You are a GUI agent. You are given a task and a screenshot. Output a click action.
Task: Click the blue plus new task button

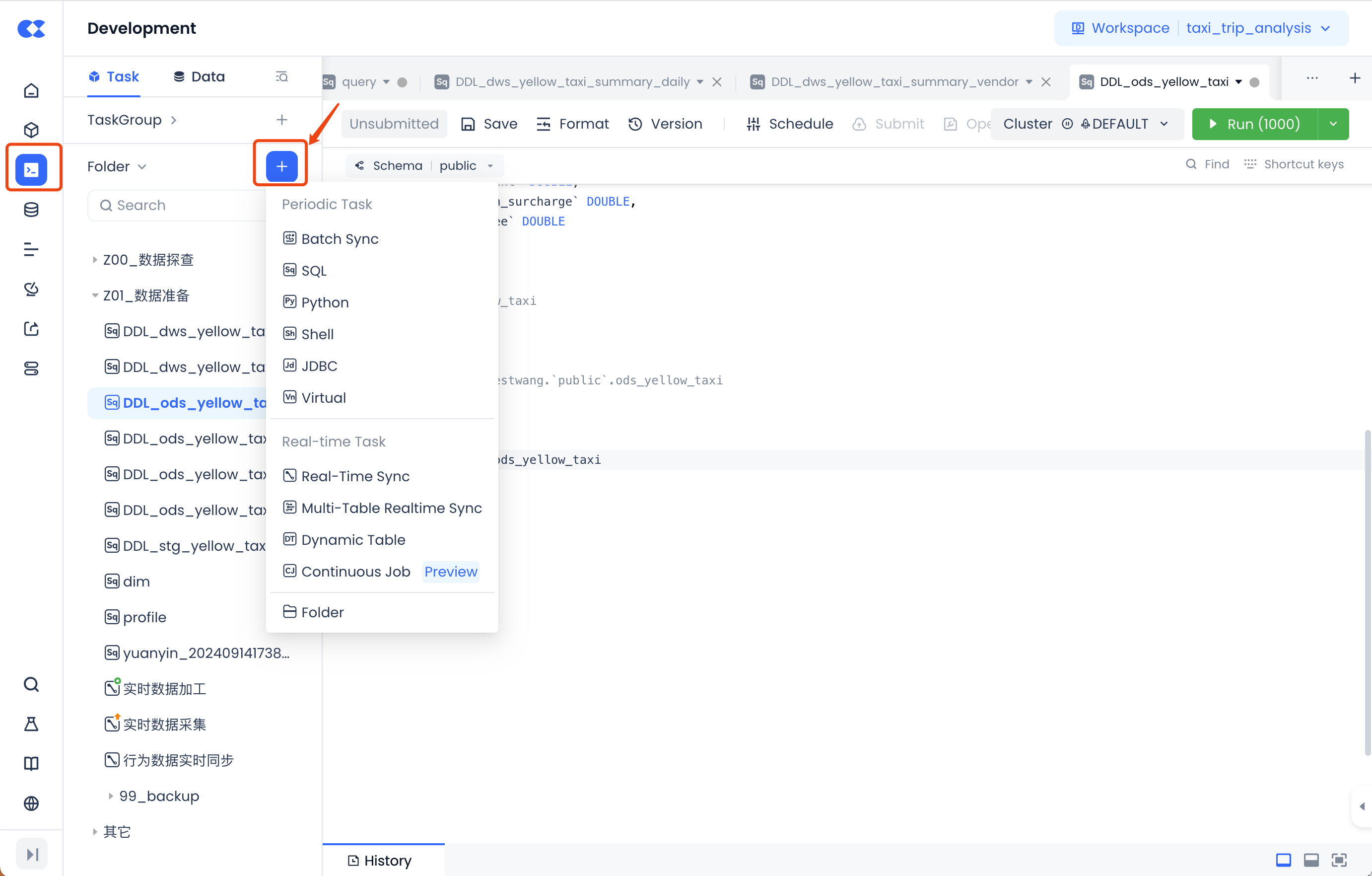[281, 166]
